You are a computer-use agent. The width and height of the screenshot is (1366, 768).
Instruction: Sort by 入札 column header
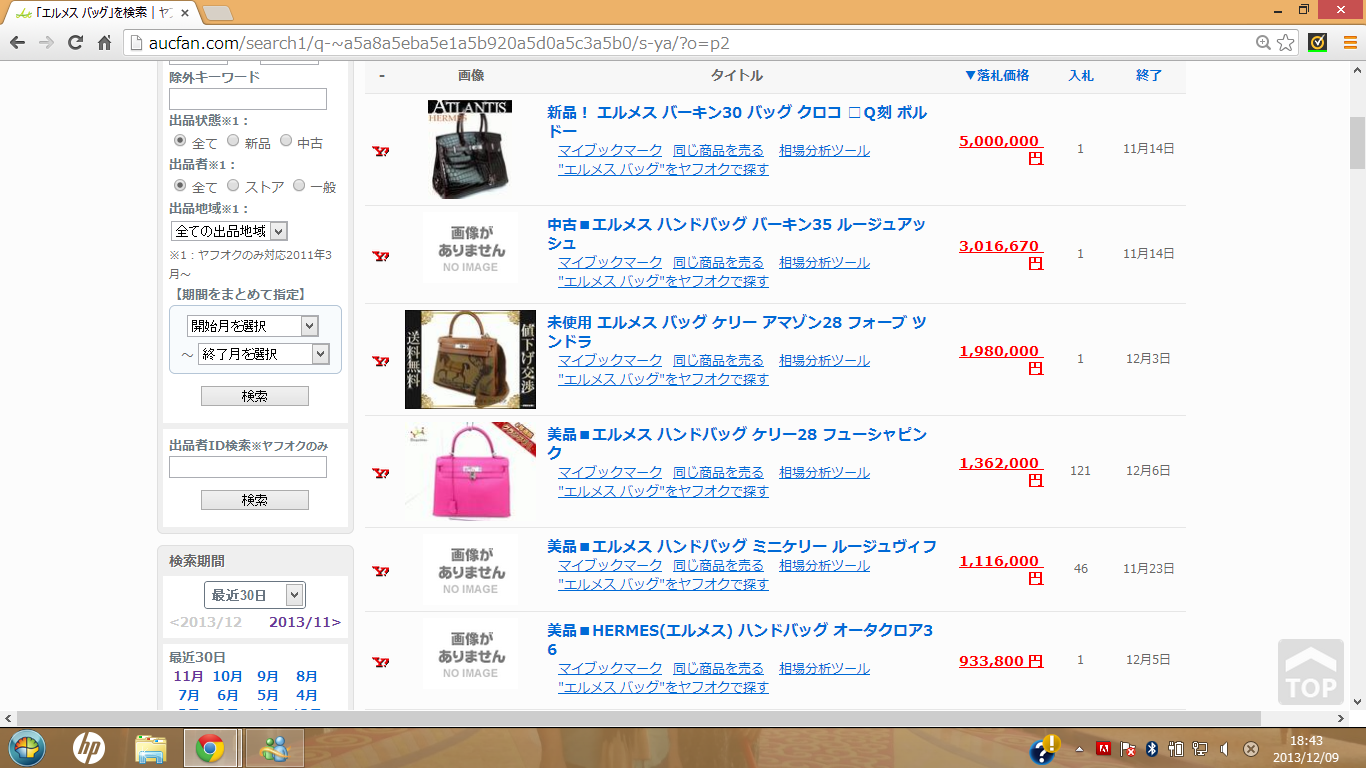pos(1081,76)
